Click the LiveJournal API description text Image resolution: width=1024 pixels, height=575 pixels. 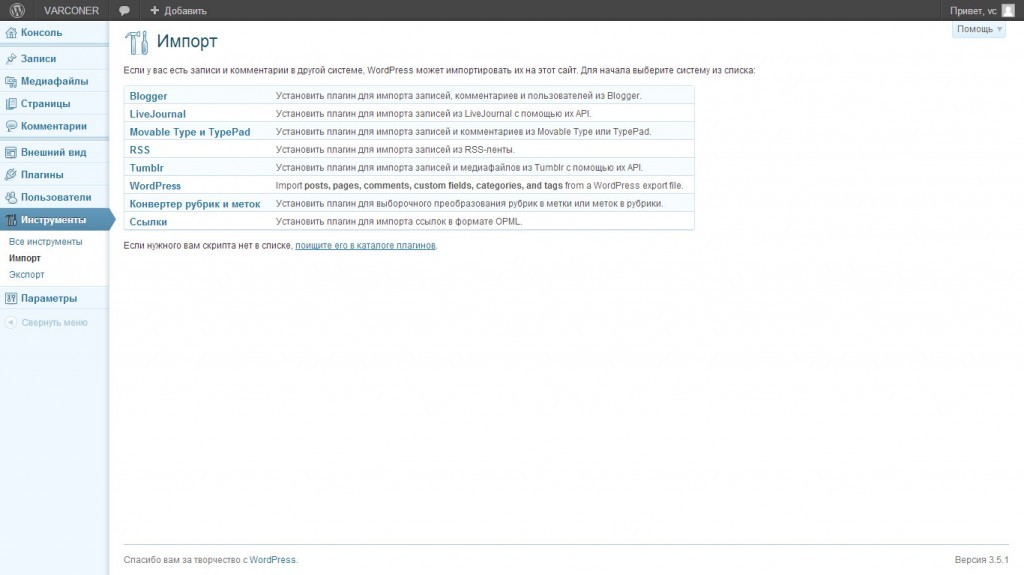click(x=434, y=114)
